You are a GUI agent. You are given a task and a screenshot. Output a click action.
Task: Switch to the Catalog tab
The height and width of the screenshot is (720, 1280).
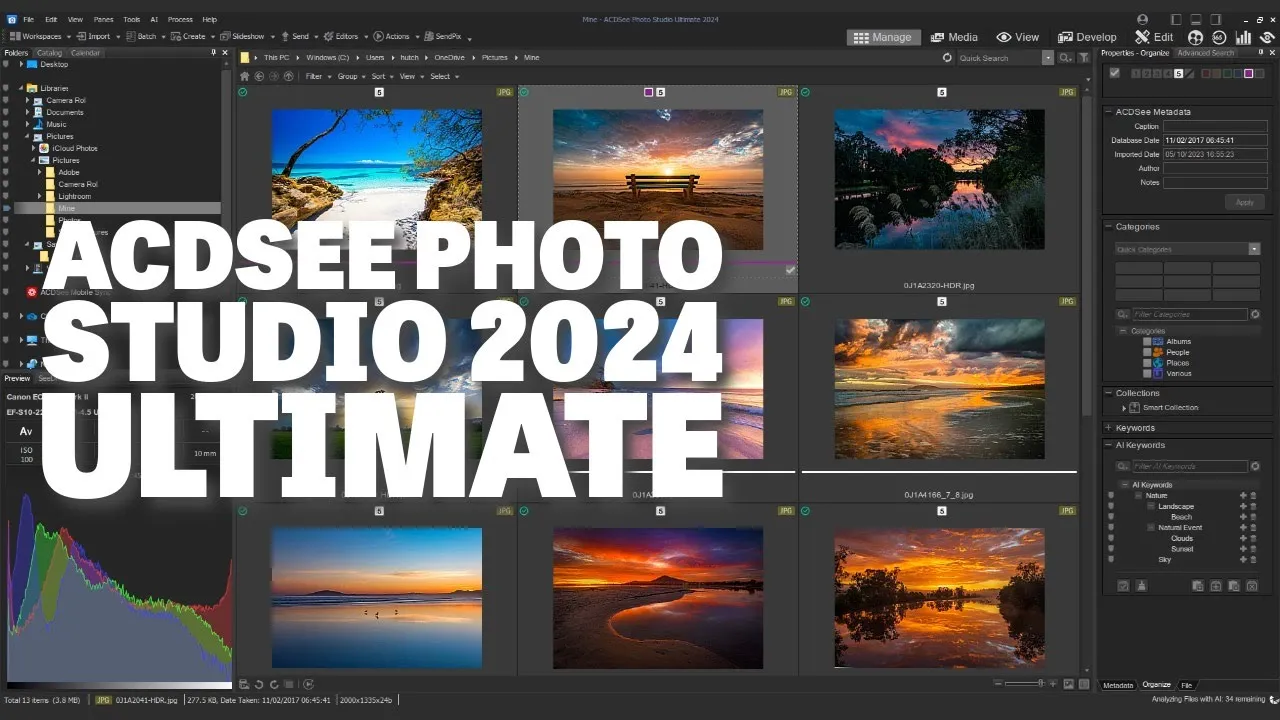pyautogui.click(x=49, y=53)
